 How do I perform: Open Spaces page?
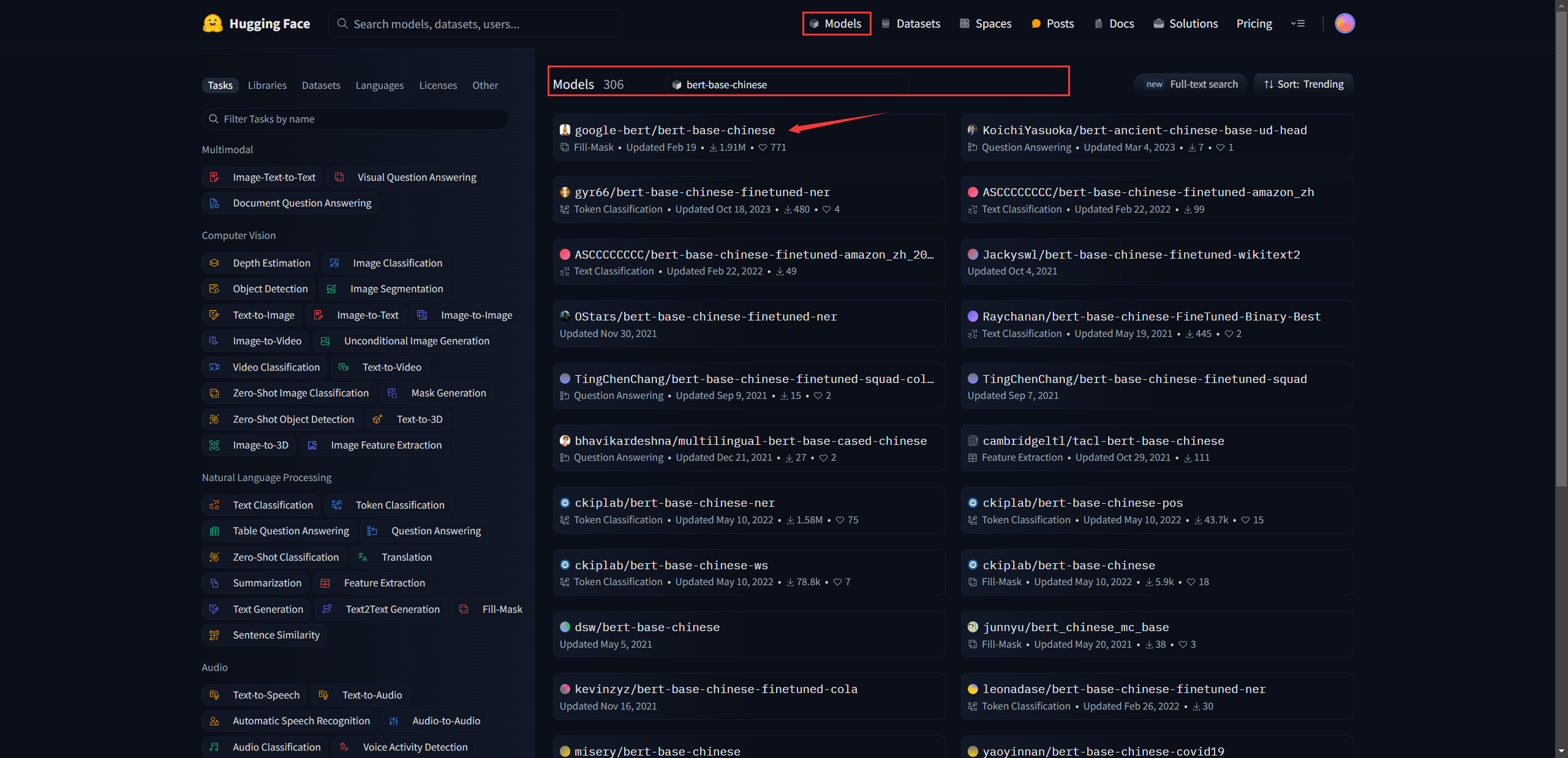986,23
